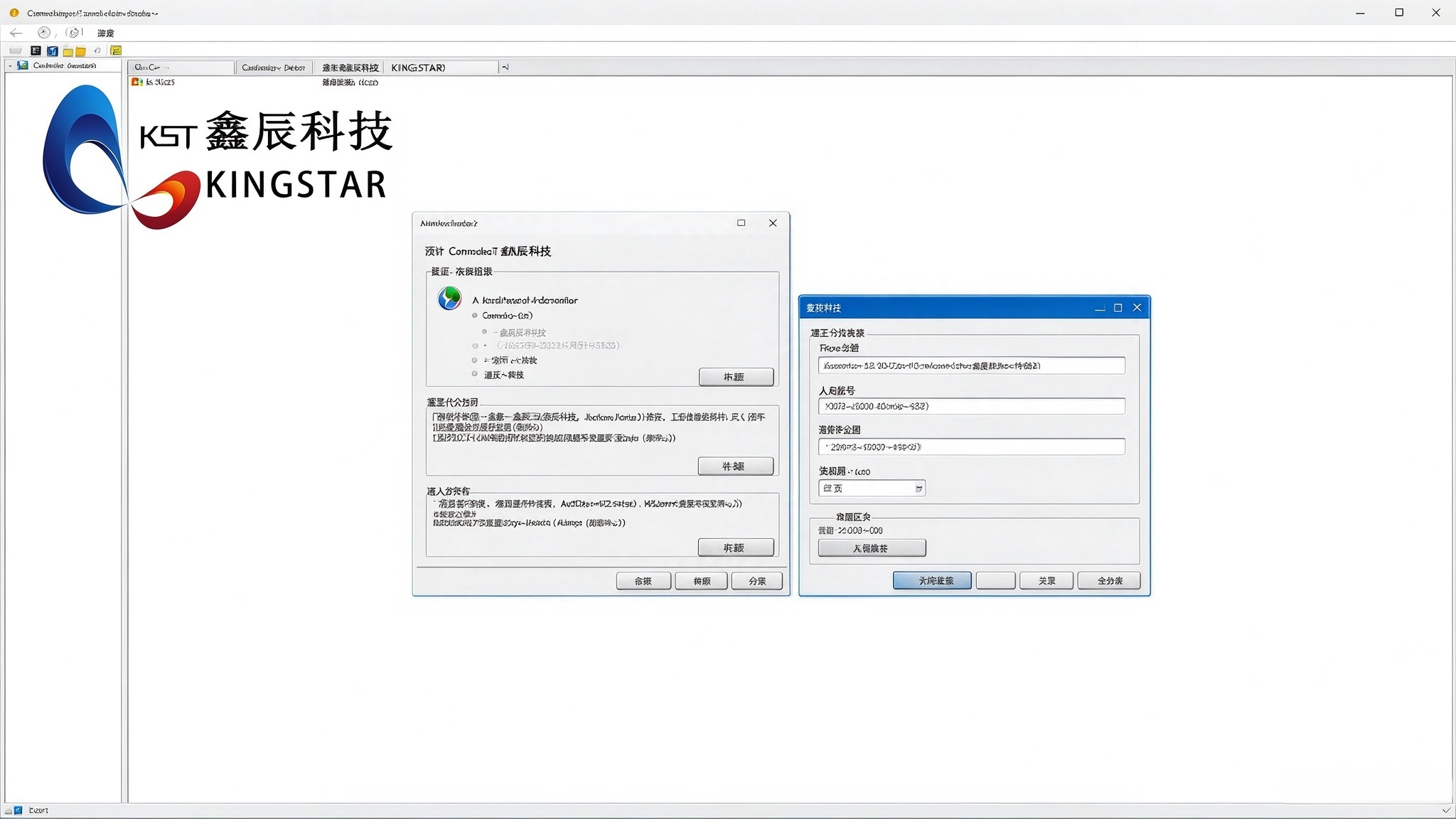Click the Chinese-labeled header left of KINGSTAR)
The width and height of the screenshot is (1456, 819).
[349, 68]
